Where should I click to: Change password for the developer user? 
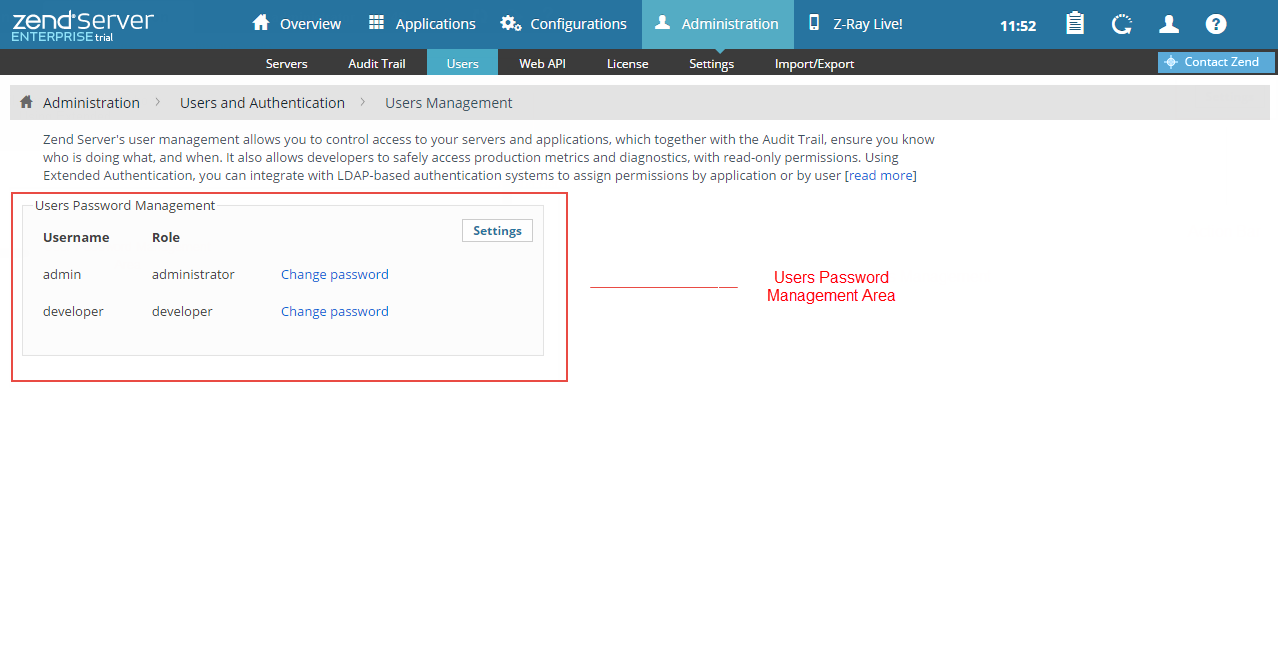tap(334, 311)
